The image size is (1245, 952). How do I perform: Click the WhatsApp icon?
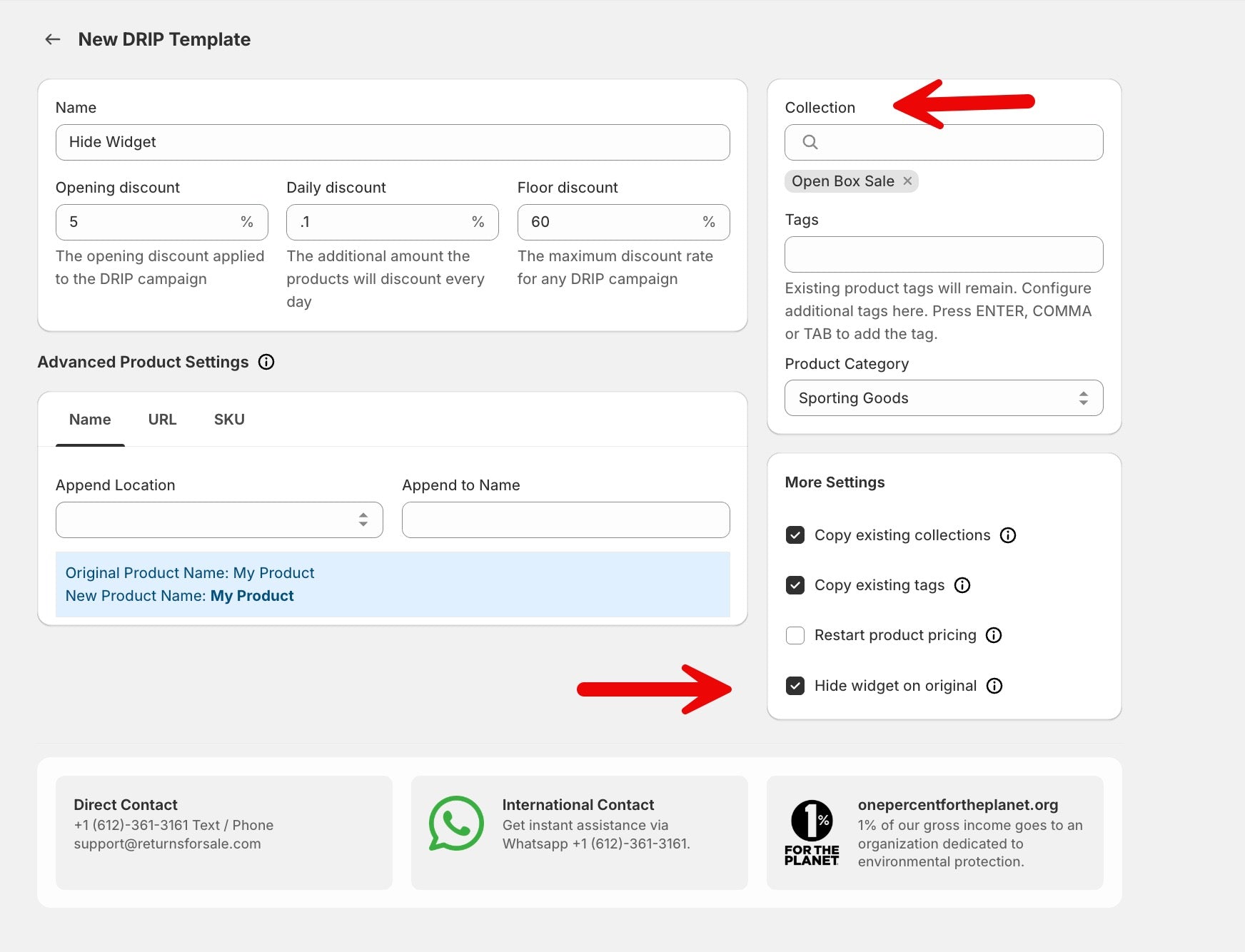point(456,824)
